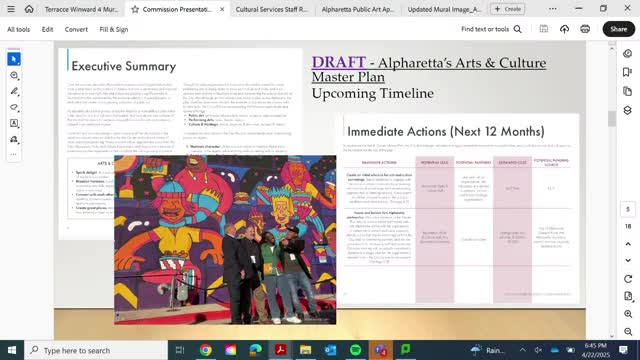
Task: Click the DRAFT heading link
Action: point(339,62)
